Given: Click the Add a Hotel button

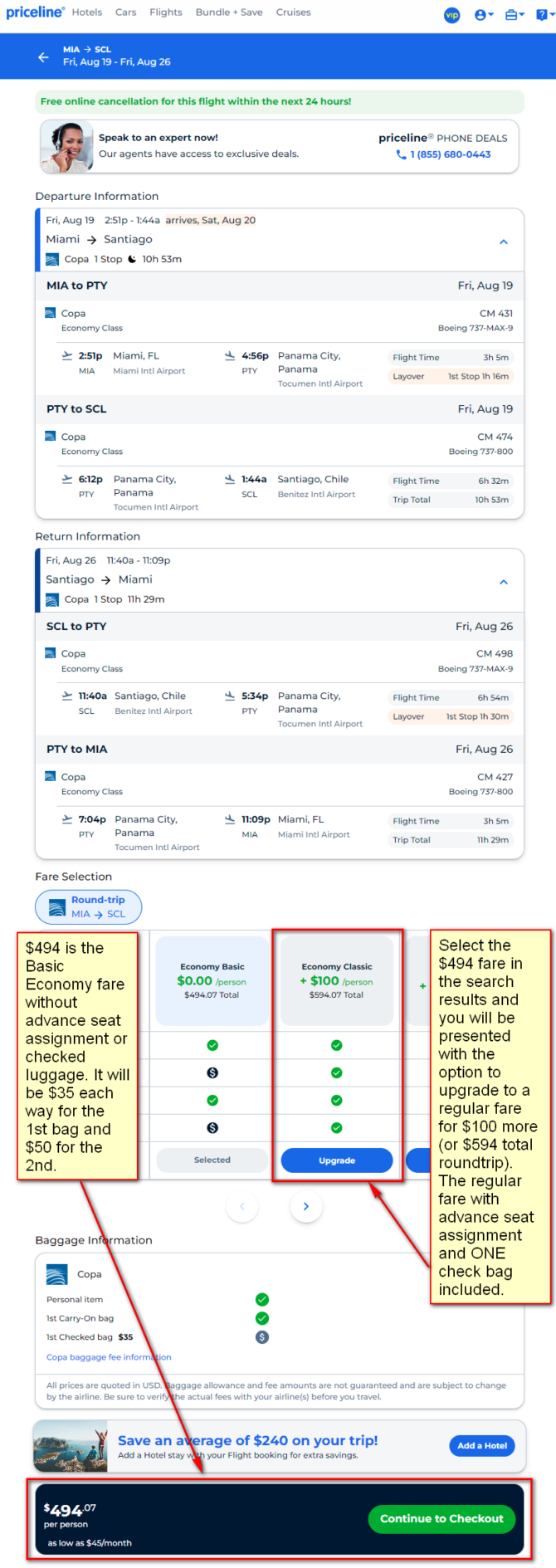Looking at the screenshot, I should click(x=482, y=1445).
